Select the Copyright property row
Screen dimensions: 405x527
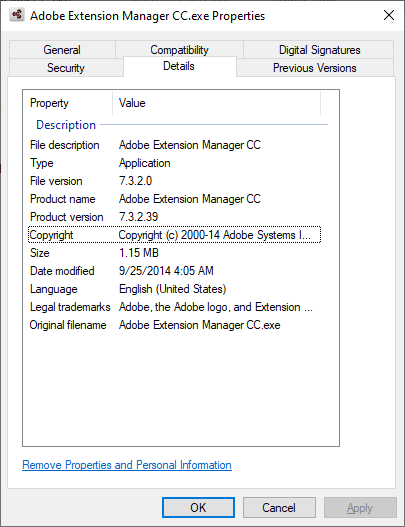pos(174,235)
